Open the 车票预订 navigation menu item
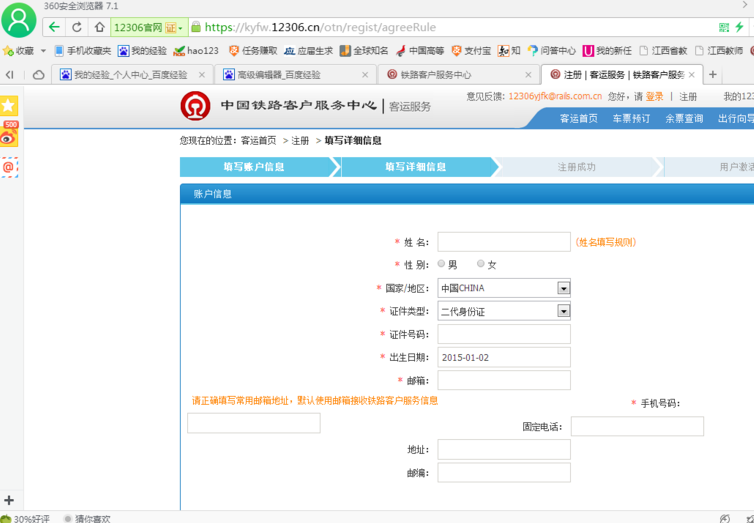 point(631,118)
